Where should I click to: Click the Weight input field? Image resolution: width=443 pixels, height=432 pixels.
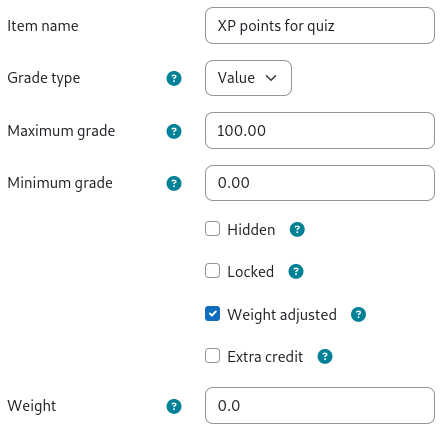click(320, 406)
